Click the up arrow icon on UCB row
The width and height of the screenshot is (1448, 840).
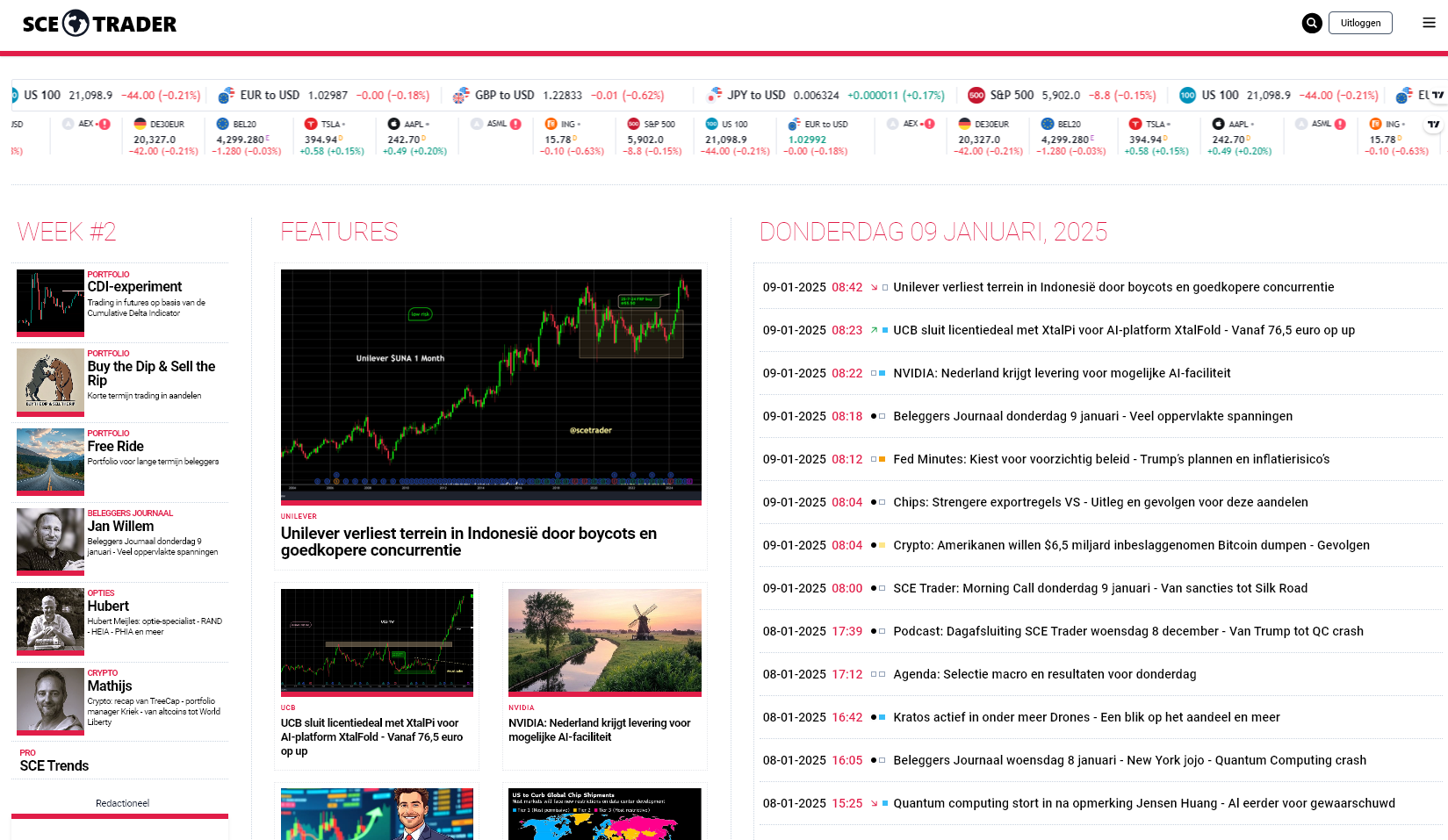(874, 330)
